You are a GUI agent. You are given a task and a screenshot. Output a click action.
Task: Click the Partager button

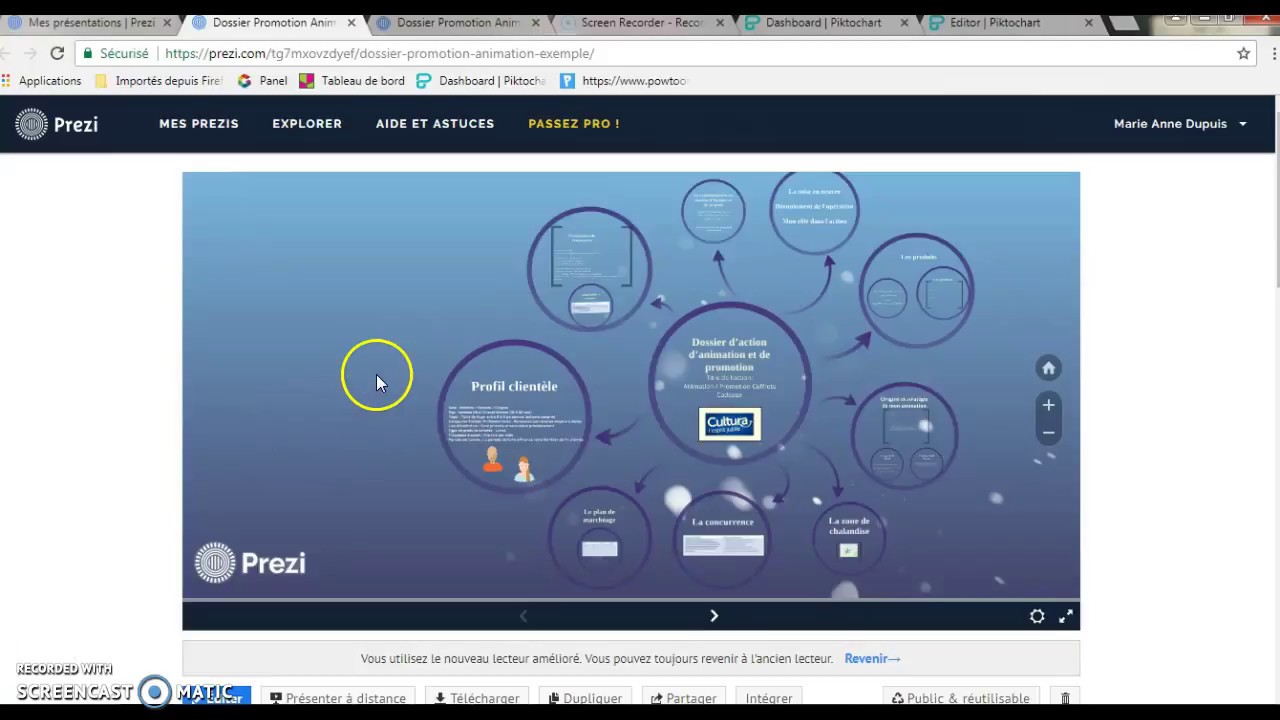(x=684, y=698)
